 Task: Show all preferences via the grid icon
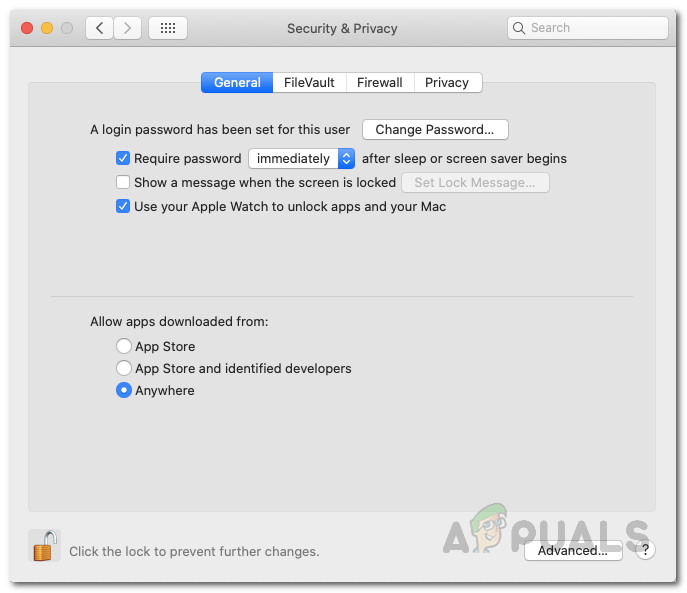click(x=168, y=28)
